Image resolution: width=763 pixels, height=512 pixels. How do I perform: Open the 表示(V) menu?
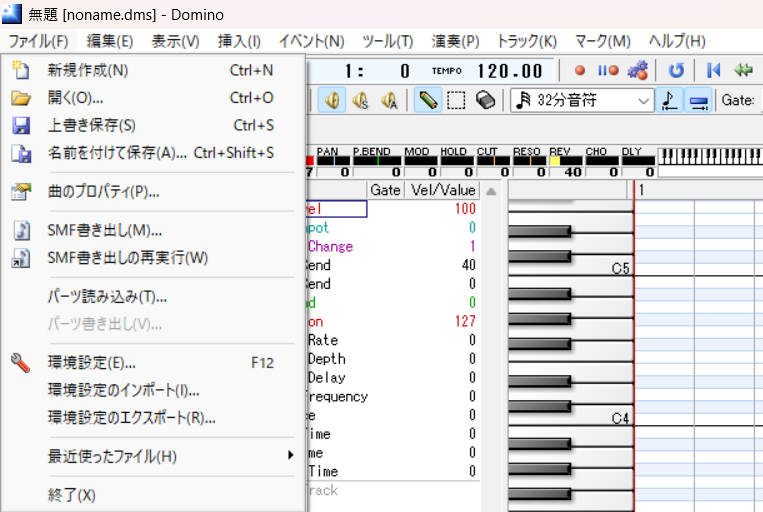point(175,41)
